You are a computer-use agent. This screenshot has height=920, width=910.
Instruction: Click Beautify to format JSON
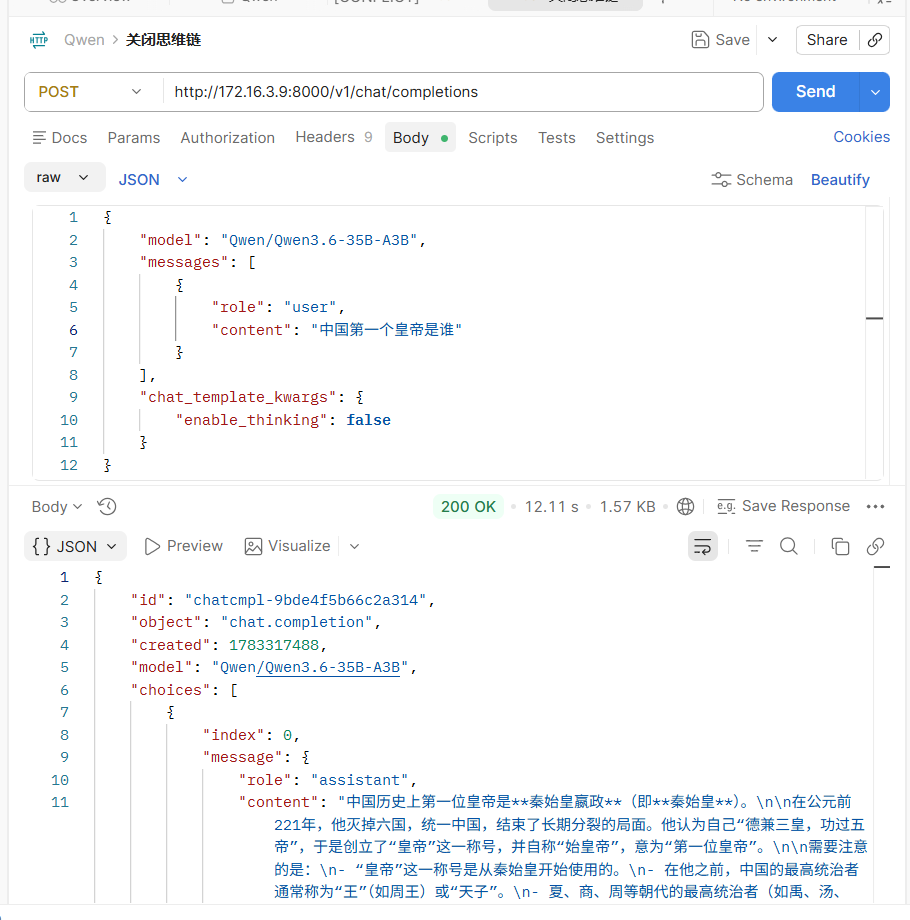tap(840, 180)
